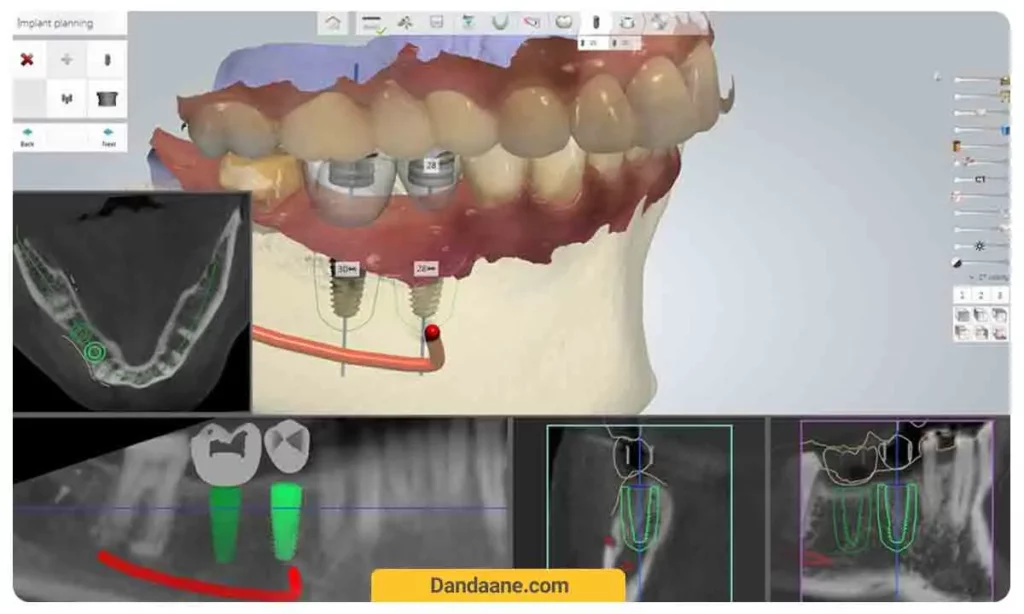The width and height of the screenshot is (1024, 614).
Task: Click the crown tooth icon in top toolbar
Action: click(x=564, y=22)
